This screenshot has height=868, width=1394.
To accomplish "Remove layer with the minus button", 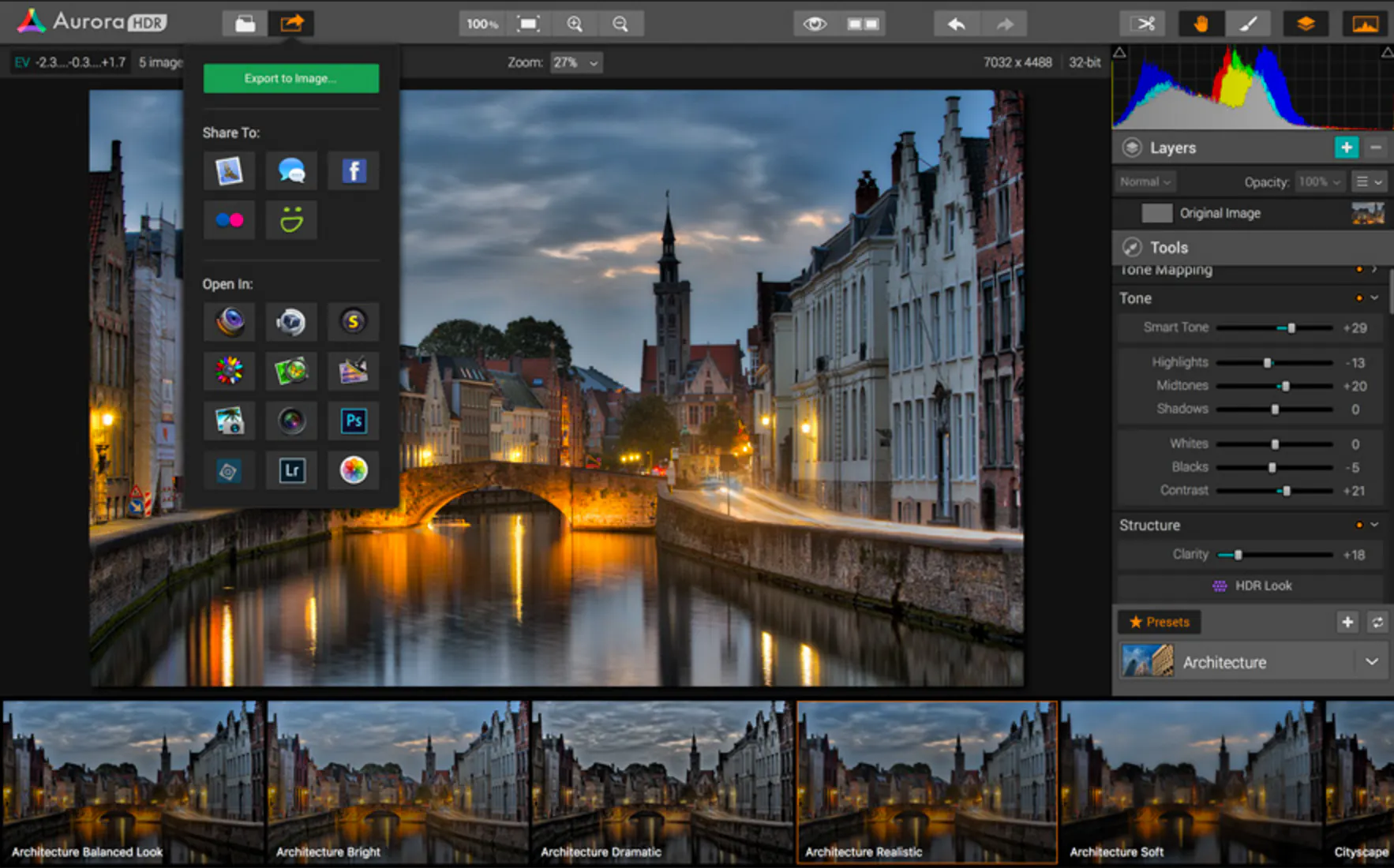I will 1376,147.
